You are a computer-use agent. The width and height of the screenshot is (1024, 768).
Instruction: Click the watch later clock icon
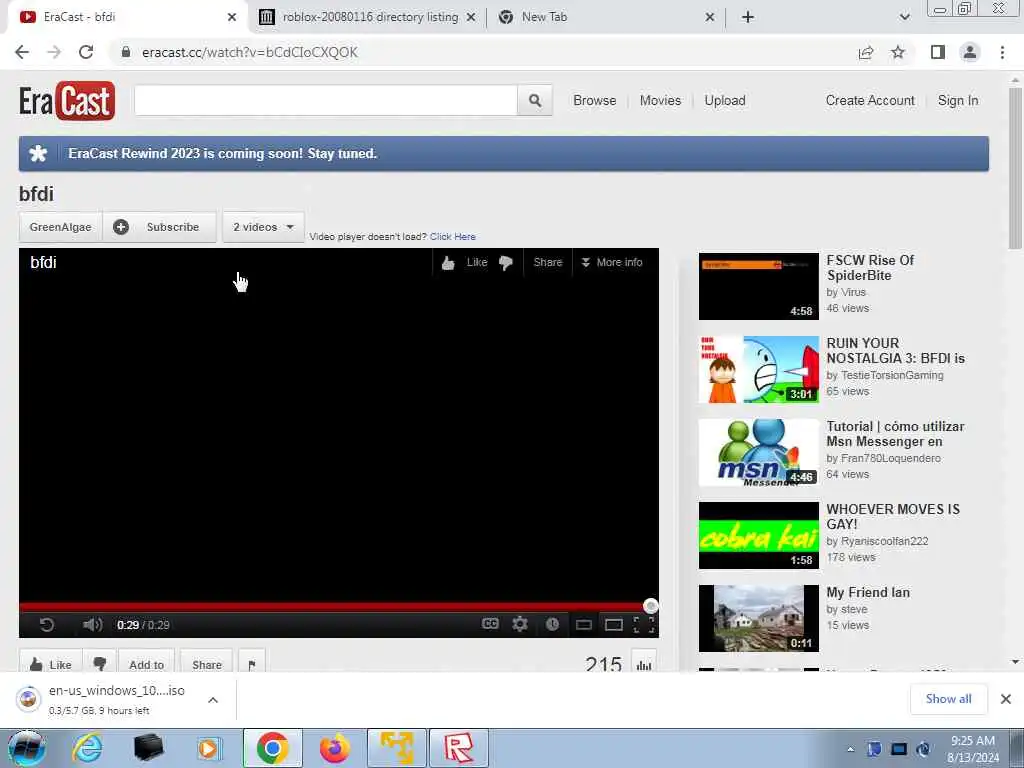[x=552, y=624]
